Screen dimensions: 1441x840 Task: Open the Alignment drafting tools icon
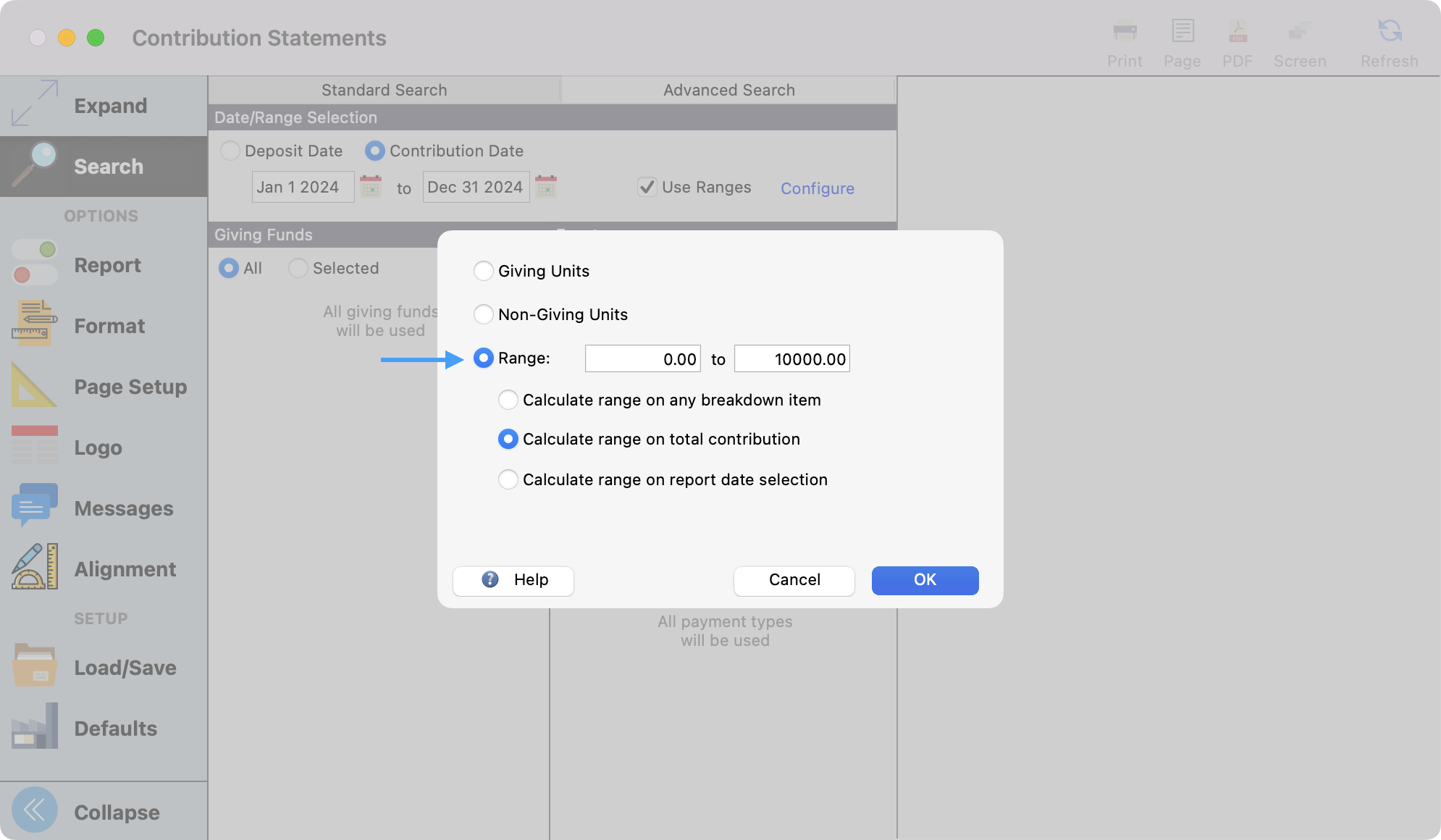pyautogui.click(x=34, y=566)
